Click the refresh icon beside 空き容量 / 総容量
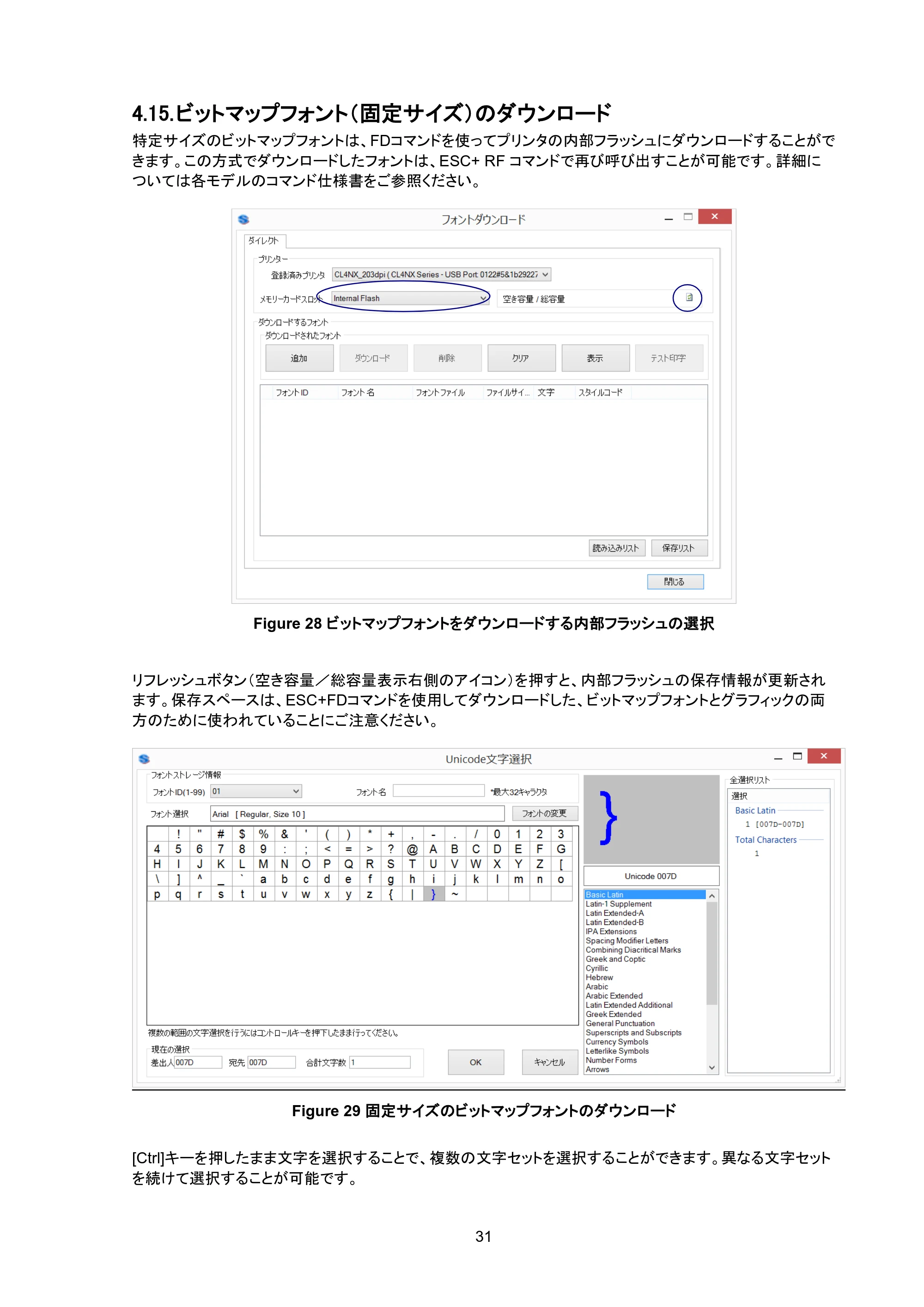Screen dimensions: 924x1307 point(689,298)
